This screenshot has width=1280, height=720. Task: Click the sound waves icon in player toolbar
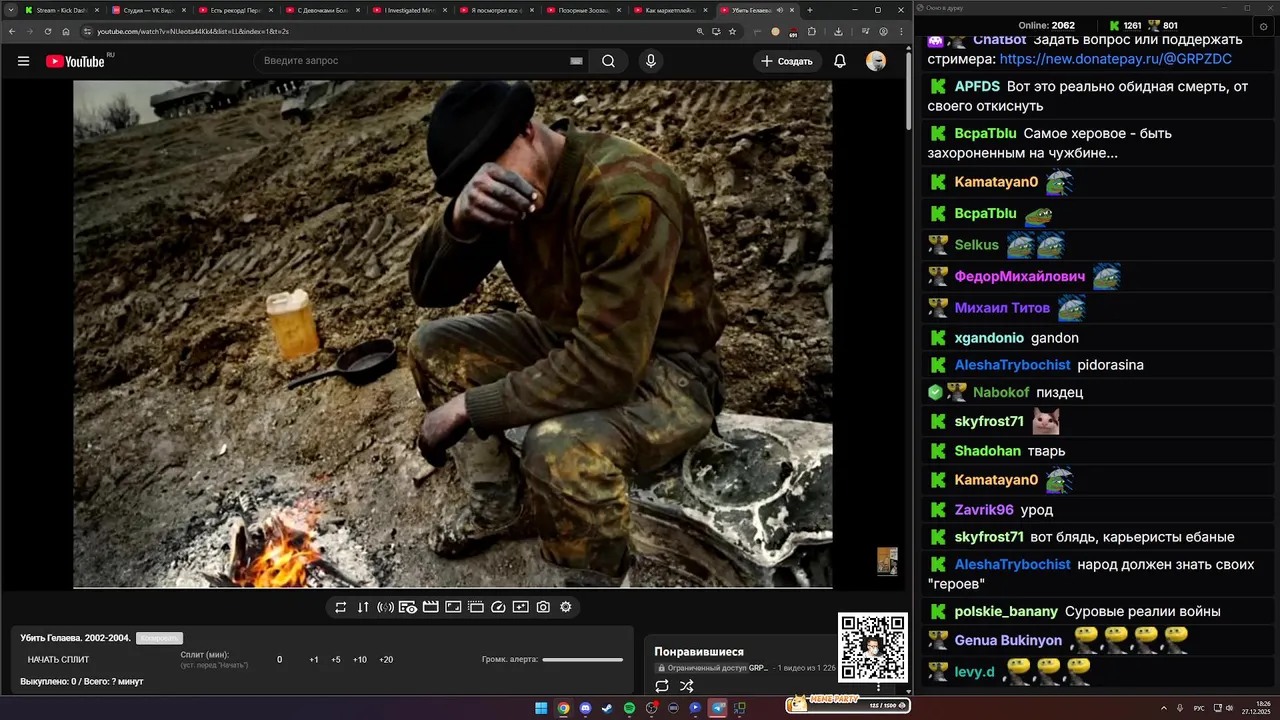click(x=385, y=607)
